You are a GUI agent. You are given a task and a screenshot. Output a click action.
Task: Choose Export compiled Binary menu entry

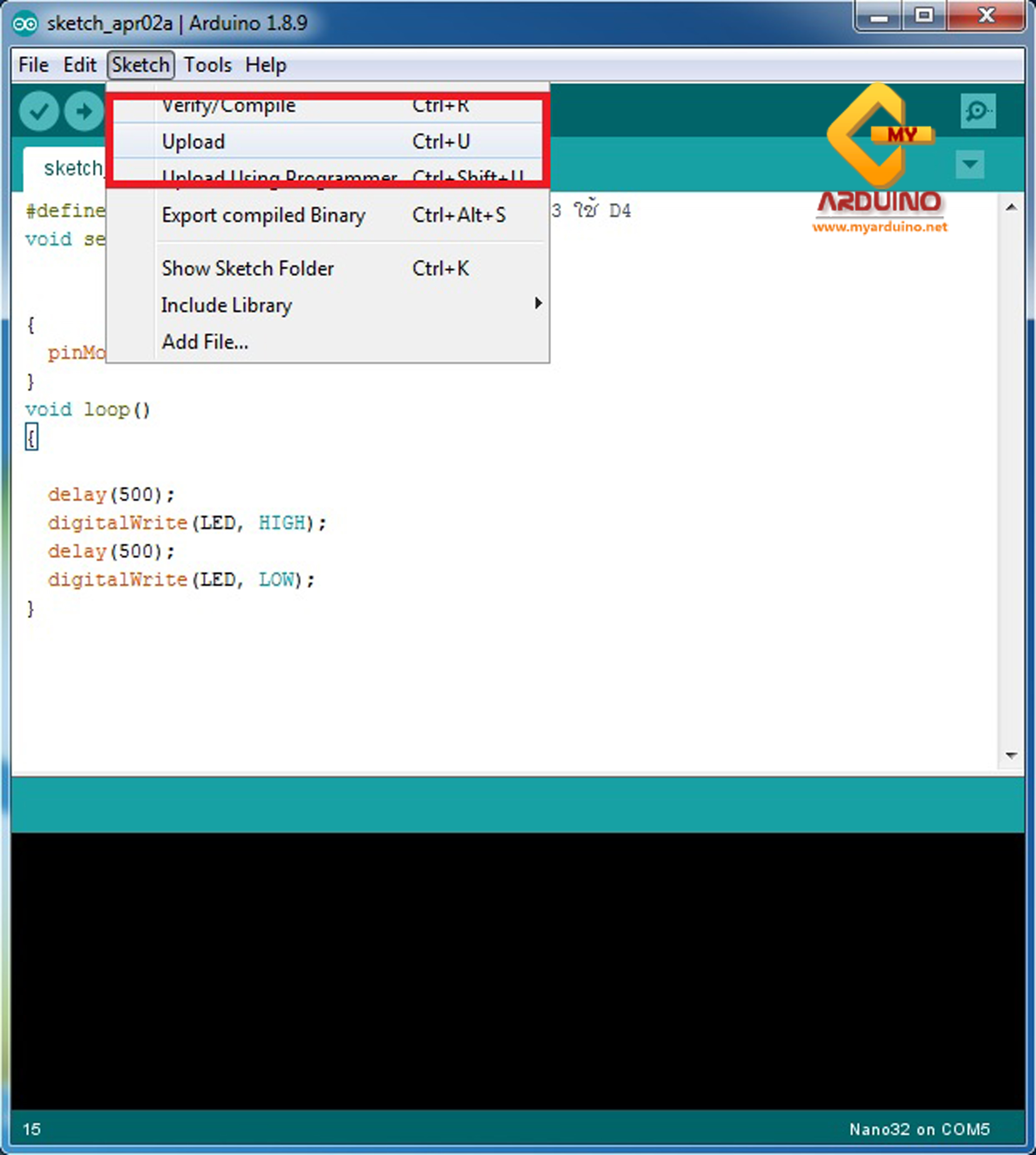(263, 215)
